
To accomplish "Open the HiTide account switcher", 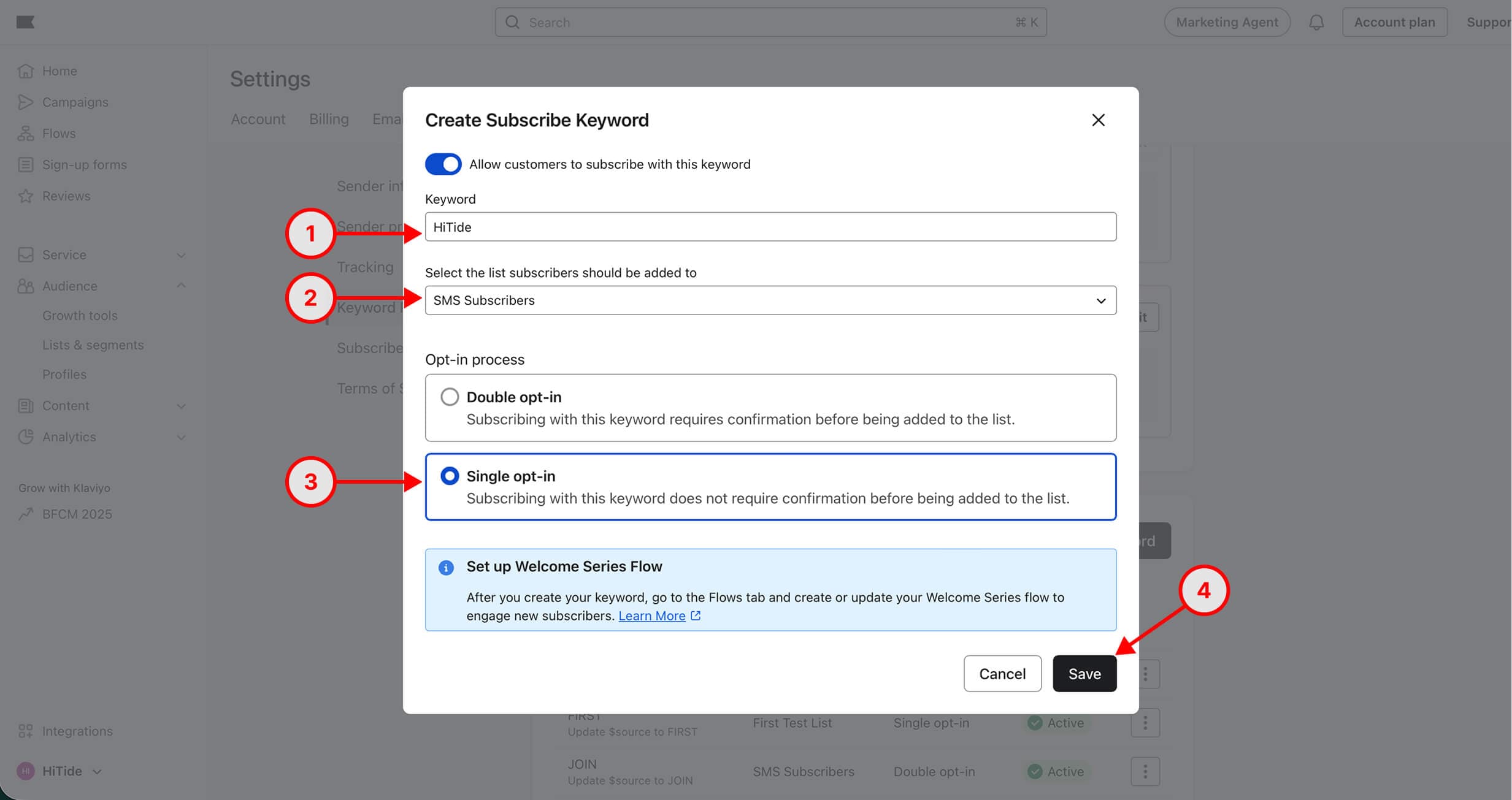I will (61, 771).
